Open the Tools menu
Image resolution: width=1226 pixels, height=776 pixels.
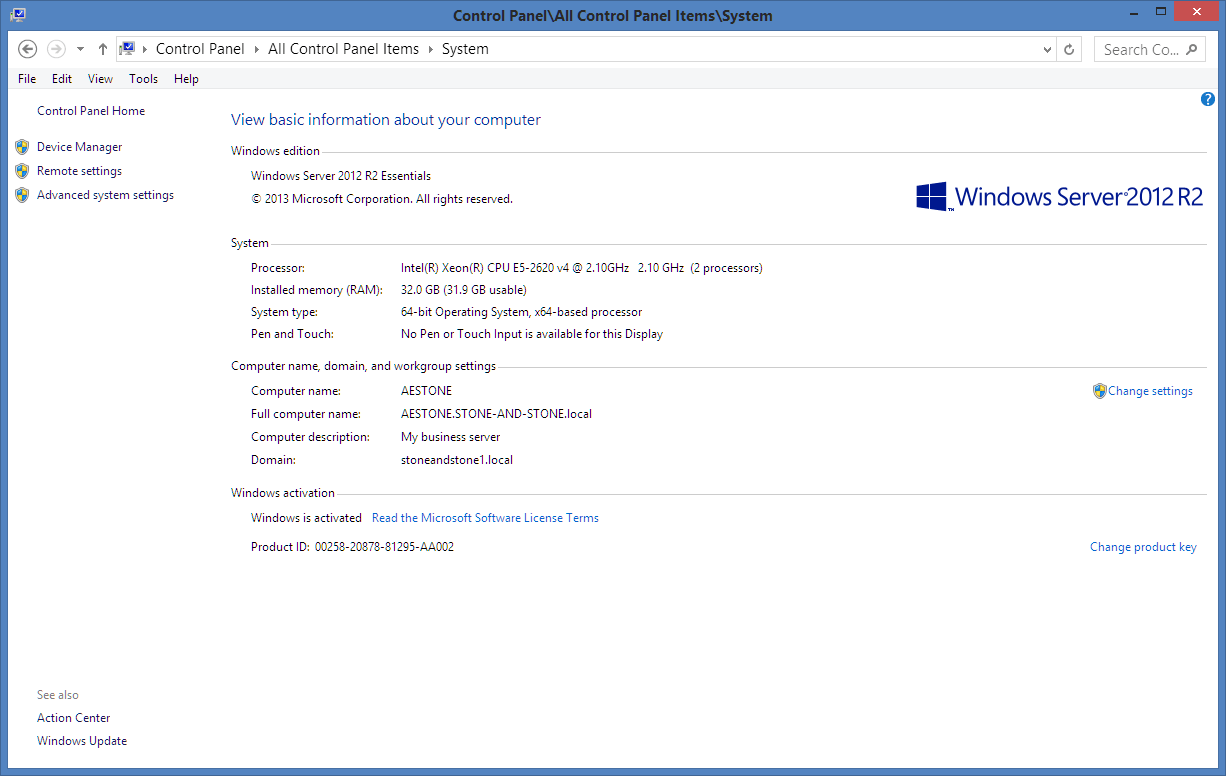143,78
